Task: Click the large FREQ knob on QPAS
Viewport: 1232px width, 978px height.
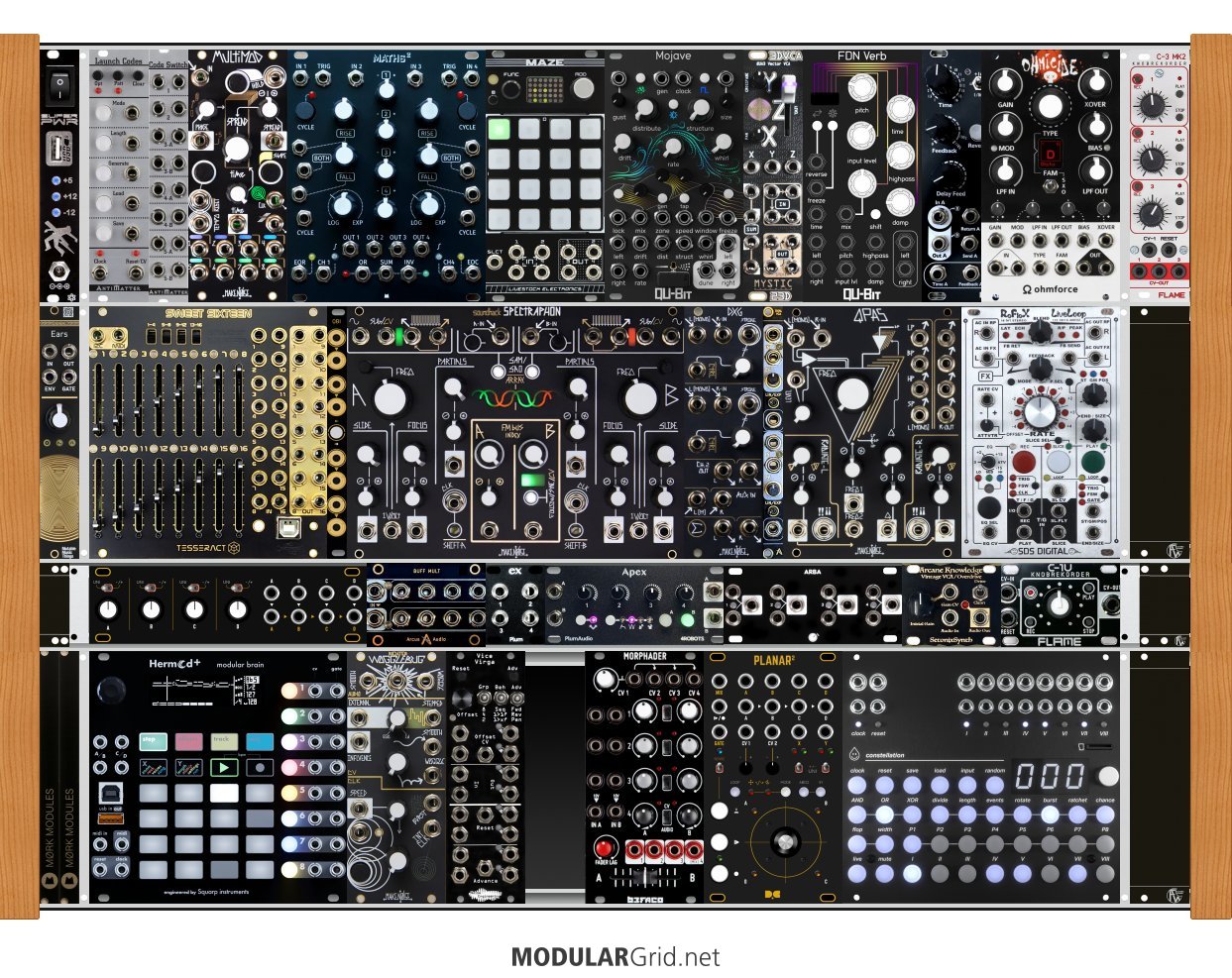Action: click(853, 394)
